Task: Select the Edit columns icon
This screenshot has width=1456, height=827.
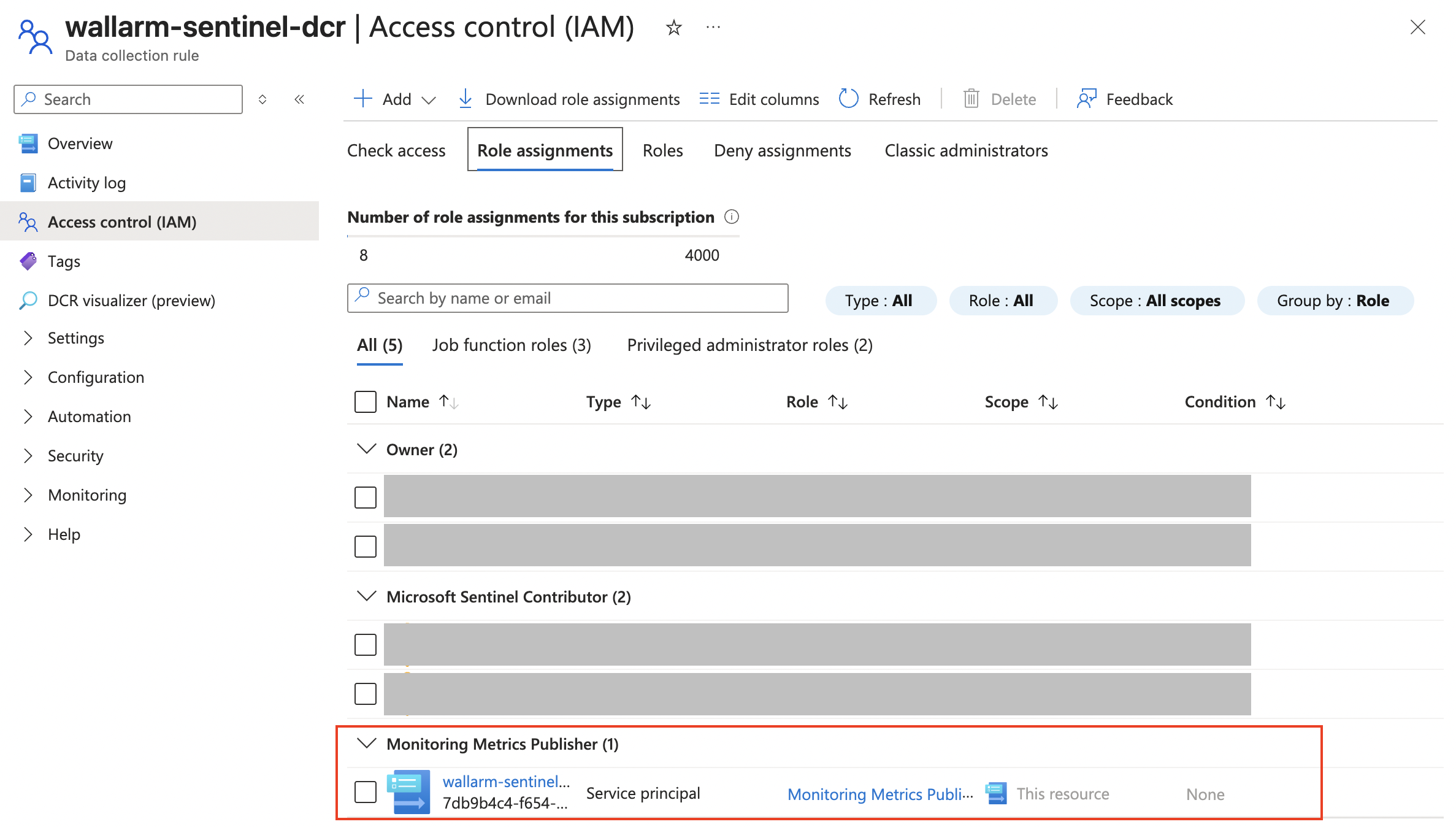Action: click(x=708, y=98)
